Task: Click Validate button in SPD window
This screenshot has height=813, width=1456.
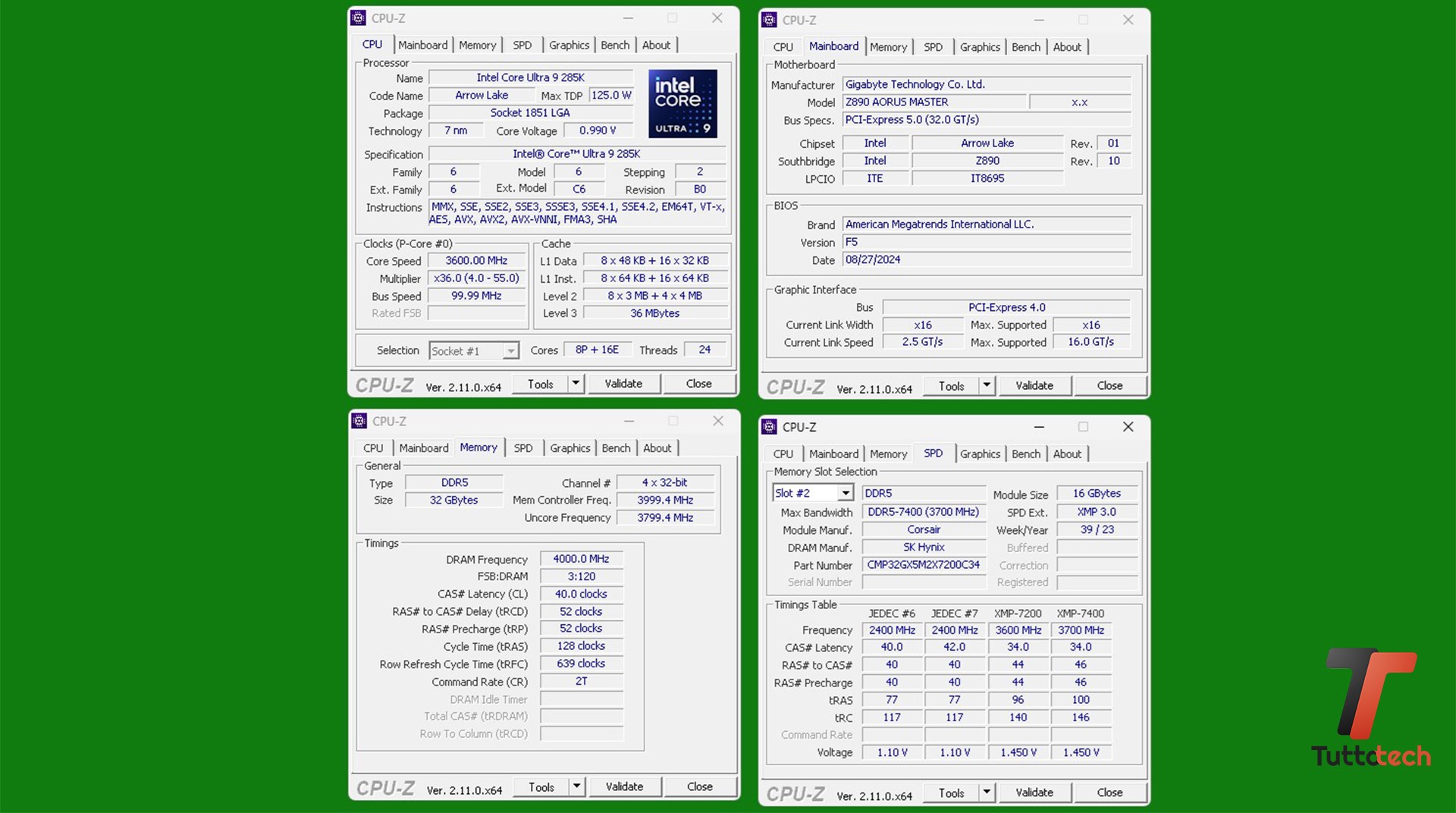Action: 1034,793
